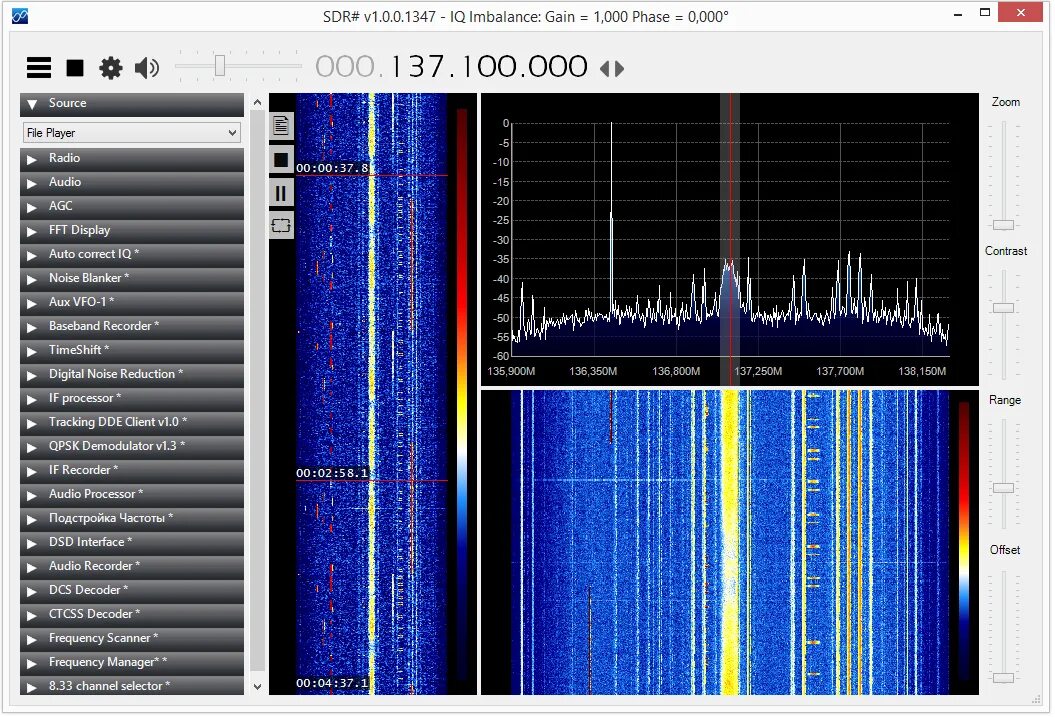
Task: Expand the Audio panel
Action: click(132, 182)
